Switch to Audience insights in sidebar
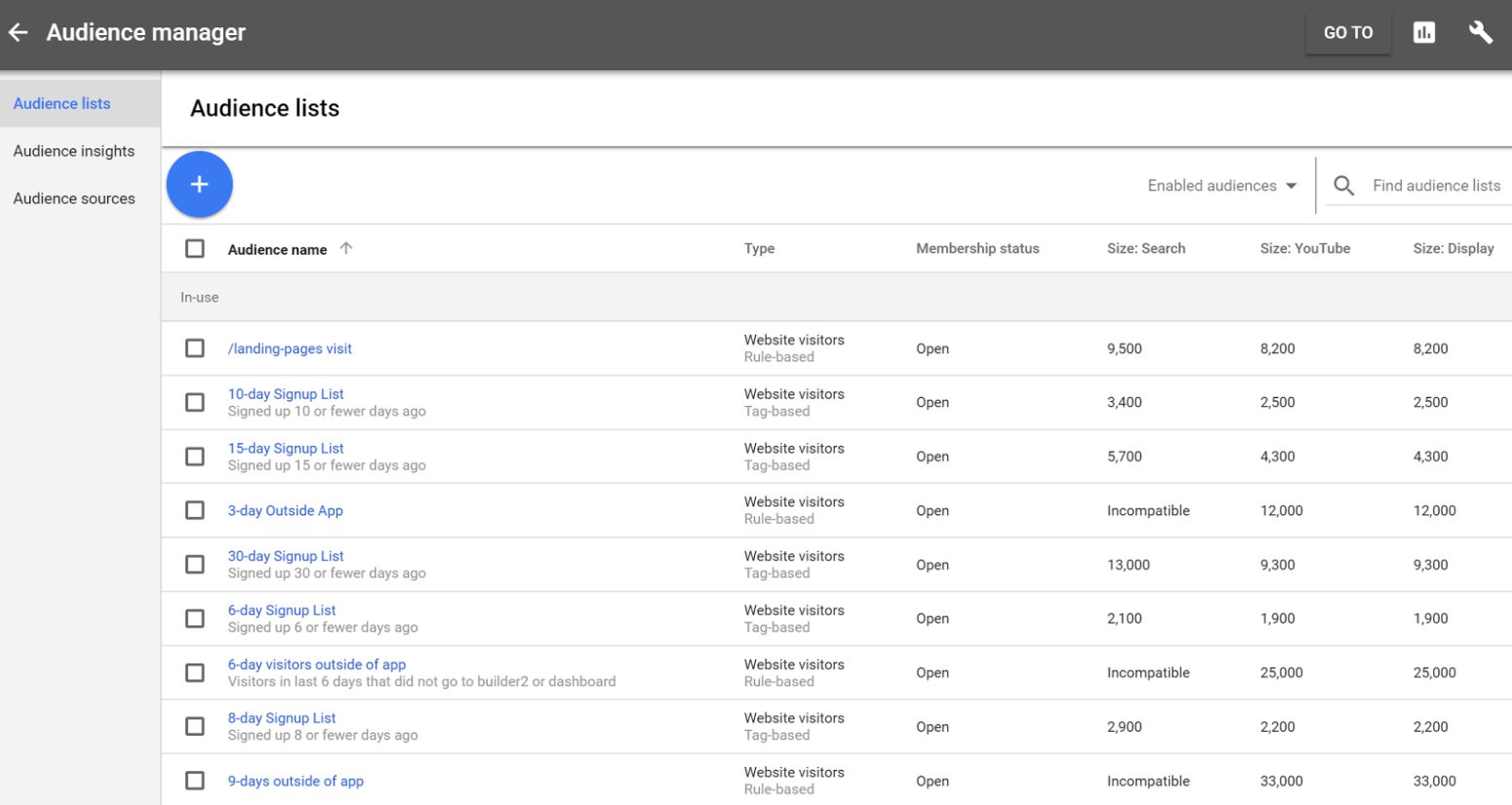This screenshot has height=805, width=1512. point(74,151)
